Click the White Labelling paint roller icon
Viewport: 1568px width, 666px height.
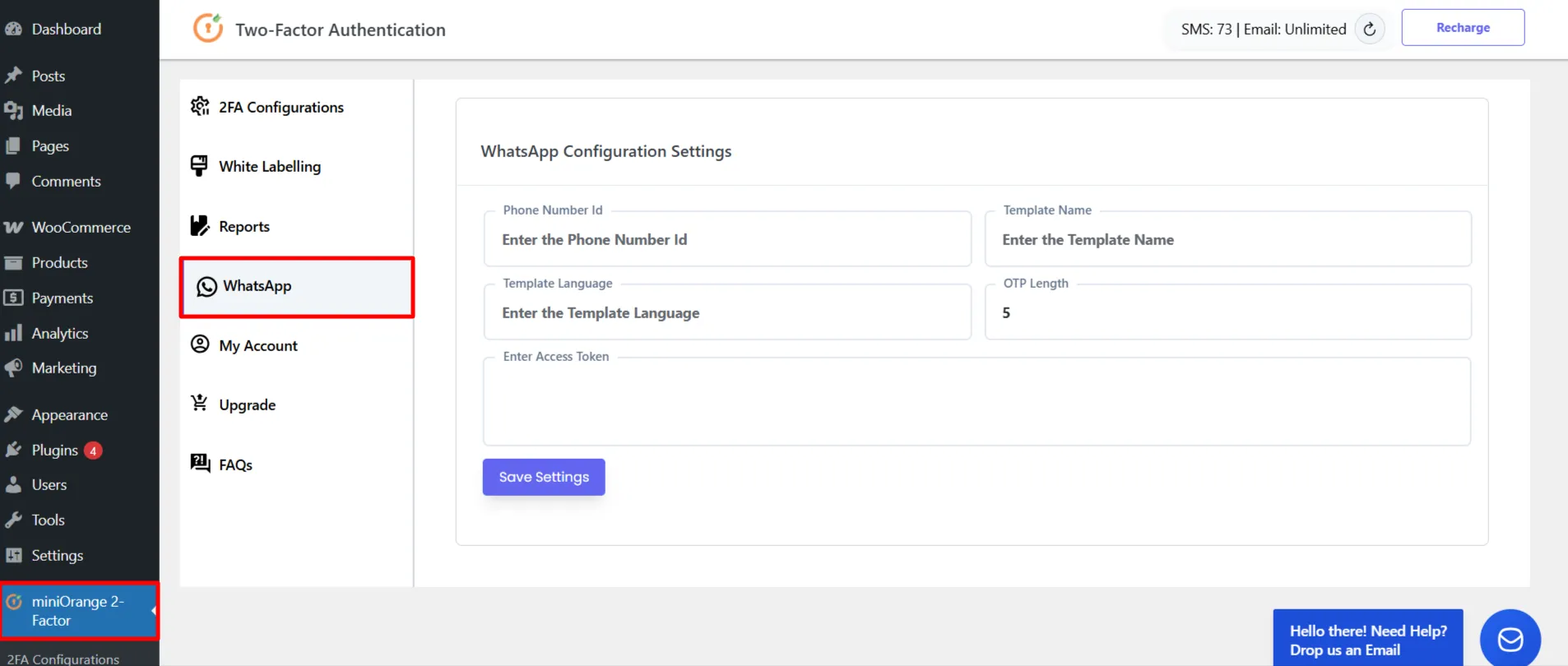pyautogui.click(x=199, y=166)
